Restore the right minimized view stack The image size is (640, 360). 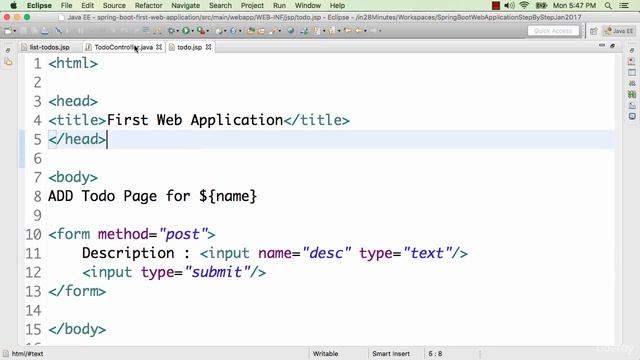click(x=632, y=51)
